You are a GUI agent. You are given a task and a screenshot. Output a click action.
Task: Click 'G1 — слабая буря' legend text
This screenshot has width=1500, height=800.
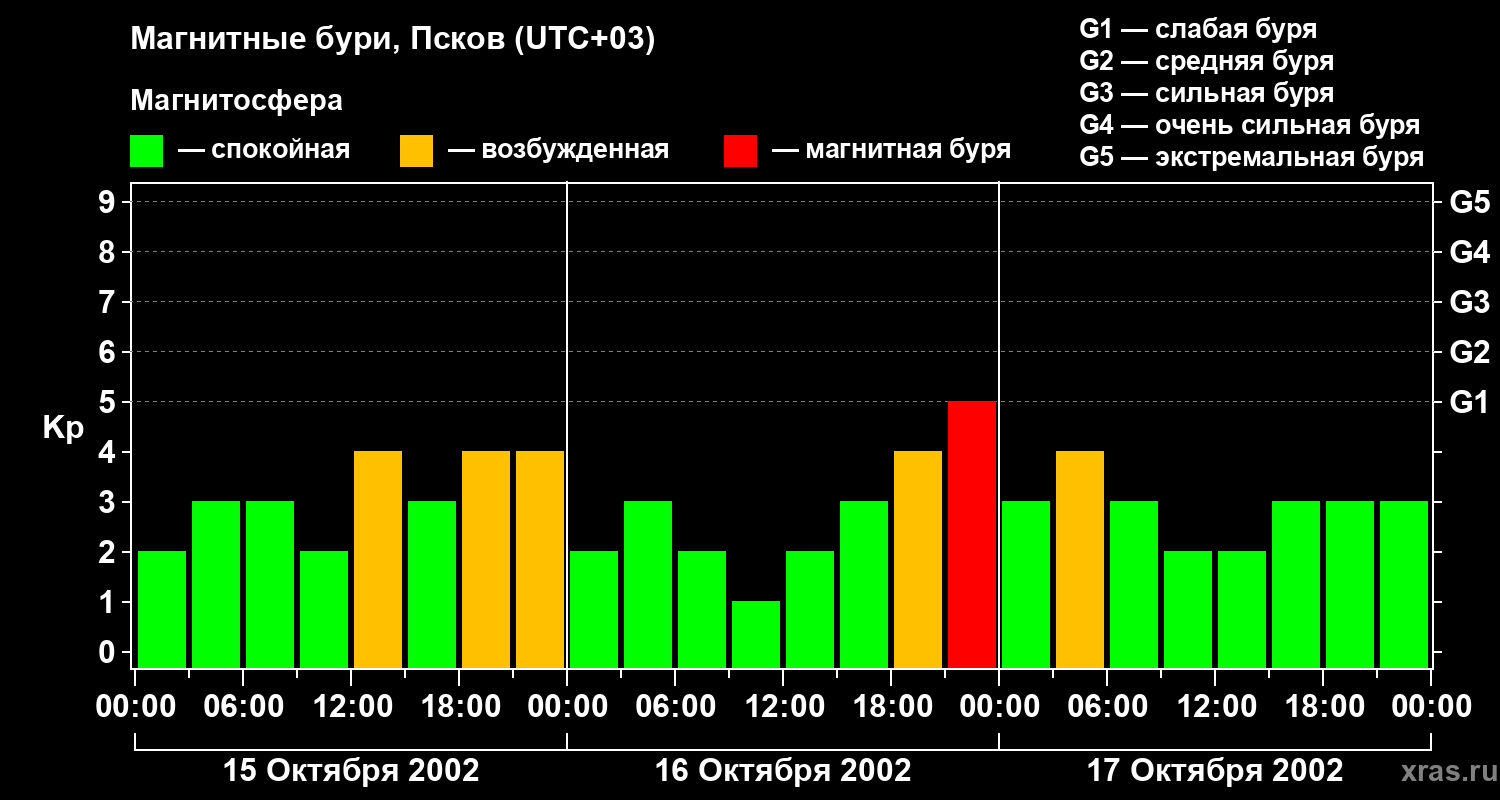tap(1197, 29)
